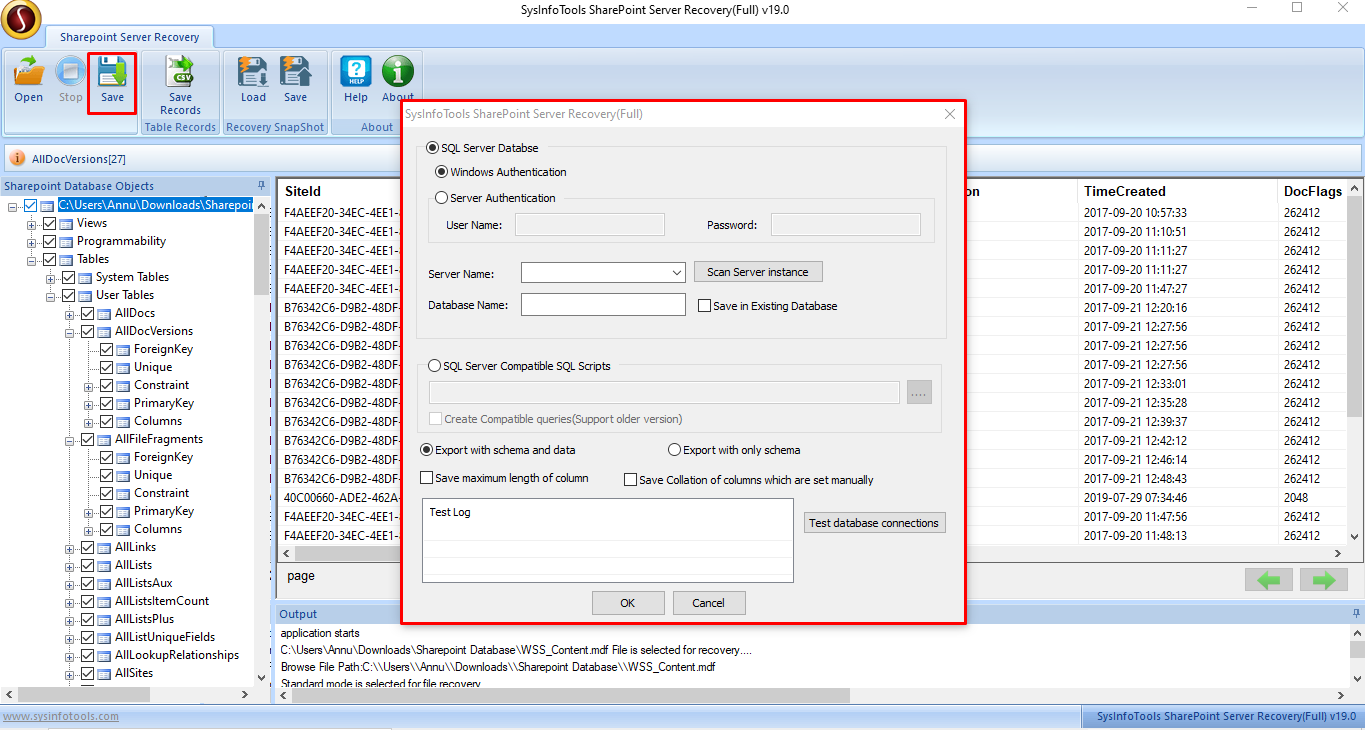Click the pin icon of the Sharepoint Database Objects panel
Image resolution: width=1365 pixels, height=730 pixels.
[262, 186]
